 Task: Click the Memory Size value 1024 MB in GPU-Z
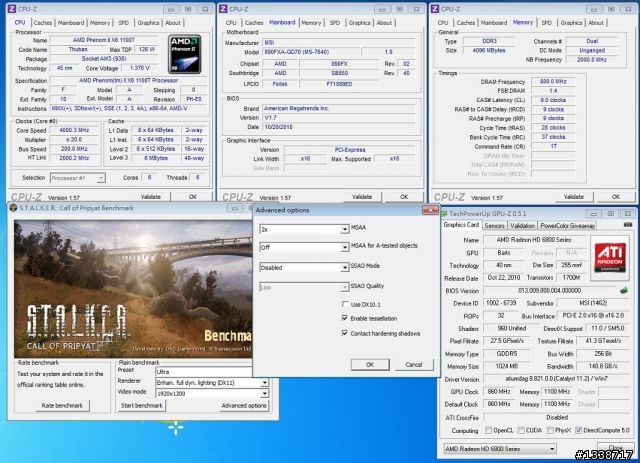pyautogui.click(x=507, y=366)
